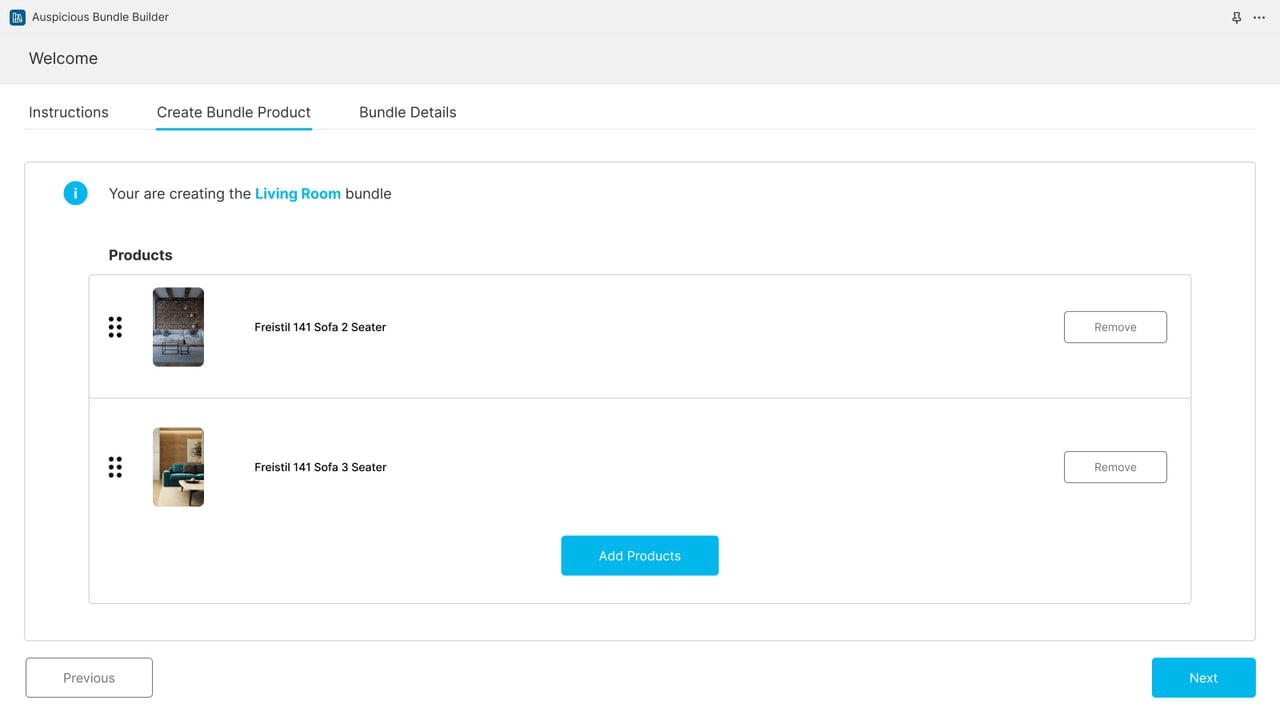Viewport: 1280px width, 720px height.
Task: Go back with the Previous button
Action: point(89,678)
